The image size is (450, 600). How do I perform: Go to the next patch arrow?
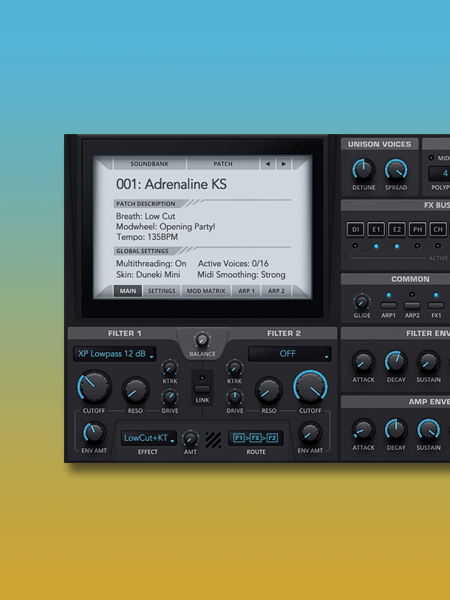click(x=284, y=164)
